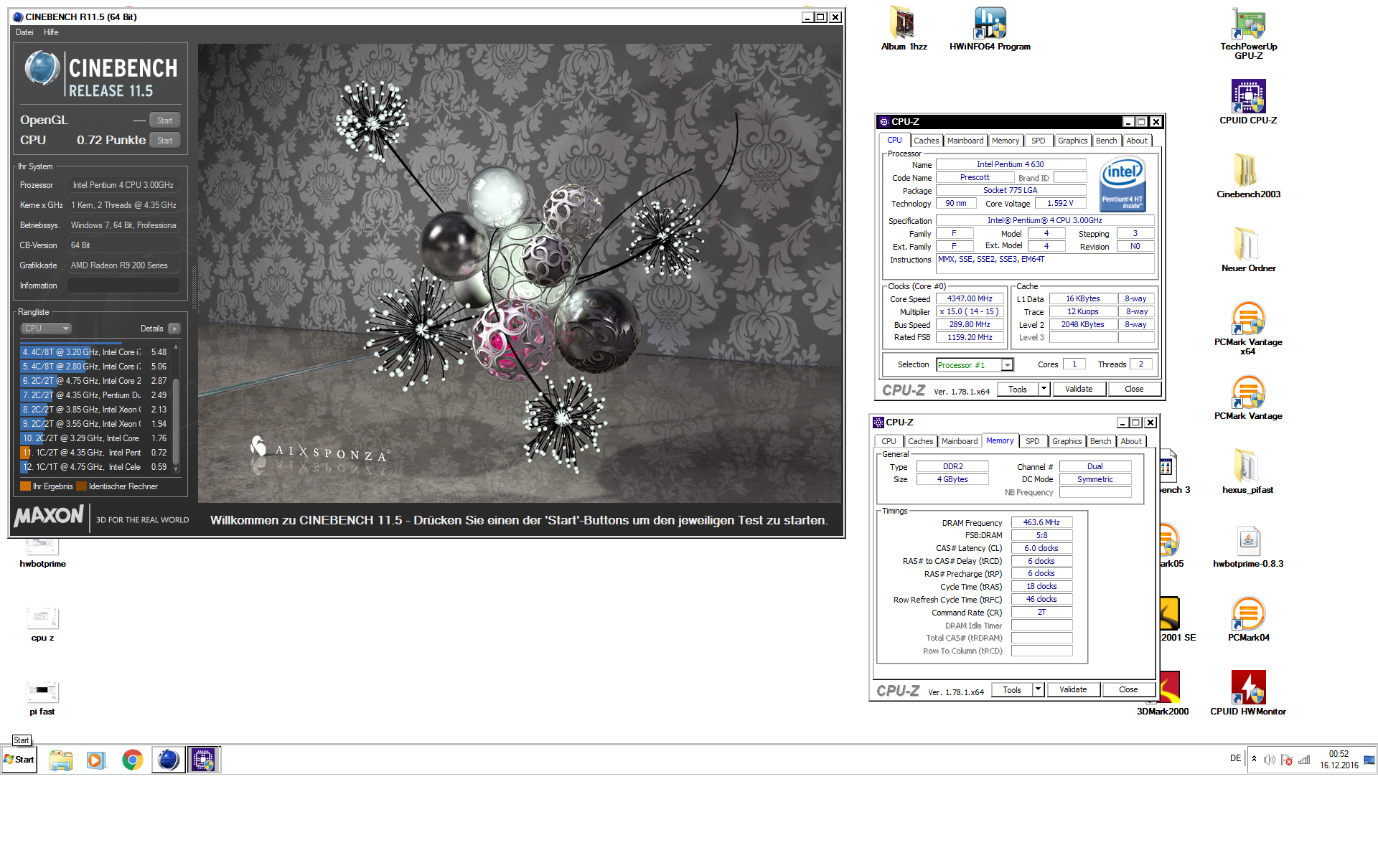Switch to Caches tab in upper CPU-Z
The image size is (1378, 868).
click(x=926, y=141)
